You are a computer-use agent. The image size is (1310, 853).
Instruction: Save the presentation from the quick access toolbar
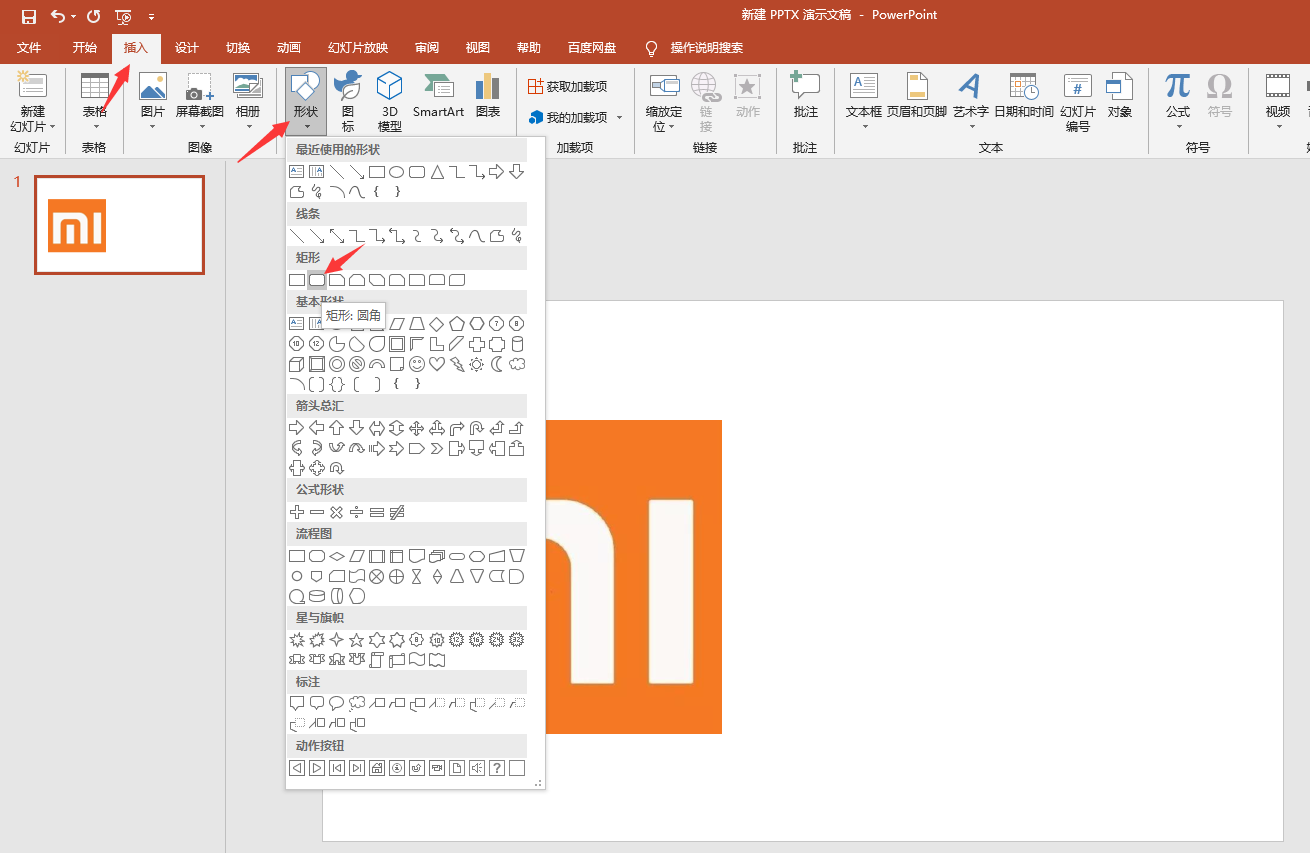tap(29, 16)
